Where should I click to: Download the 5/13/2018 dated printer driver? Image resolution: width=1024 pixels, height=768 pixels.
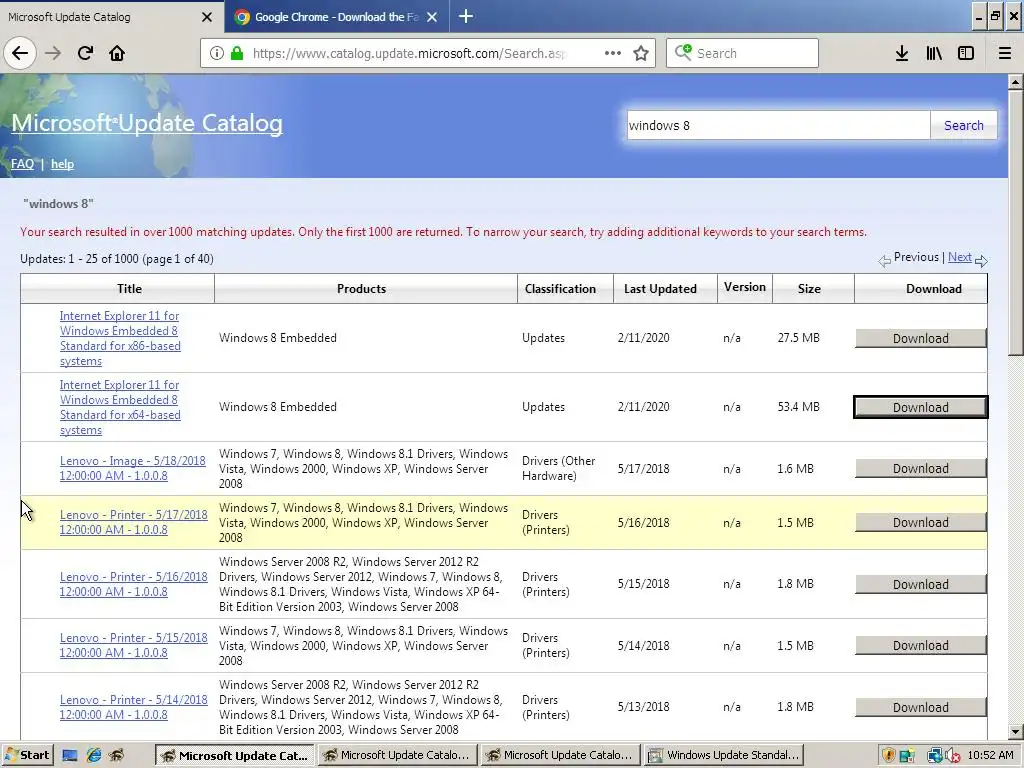click(x=920, y=707)
